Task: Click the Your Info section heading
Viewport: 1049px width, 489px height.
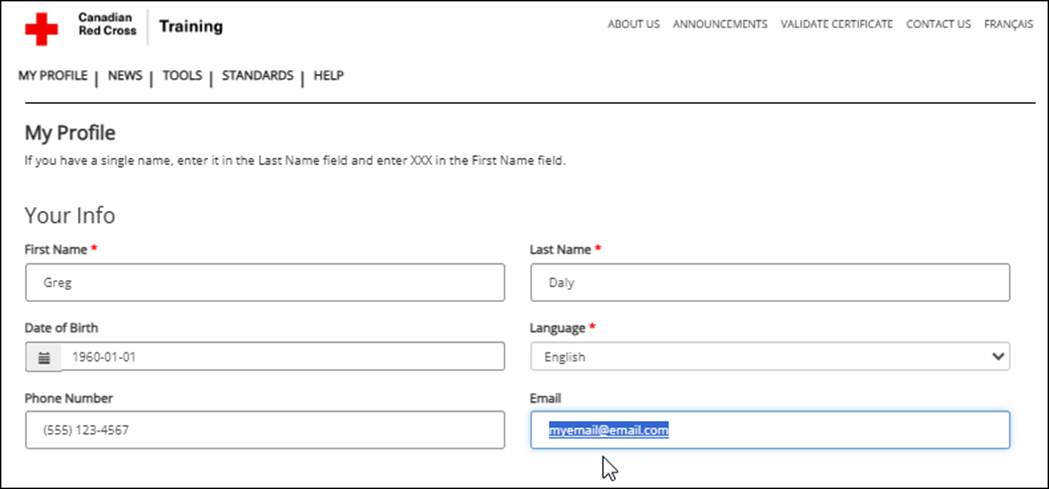Action: pos(70,215)
